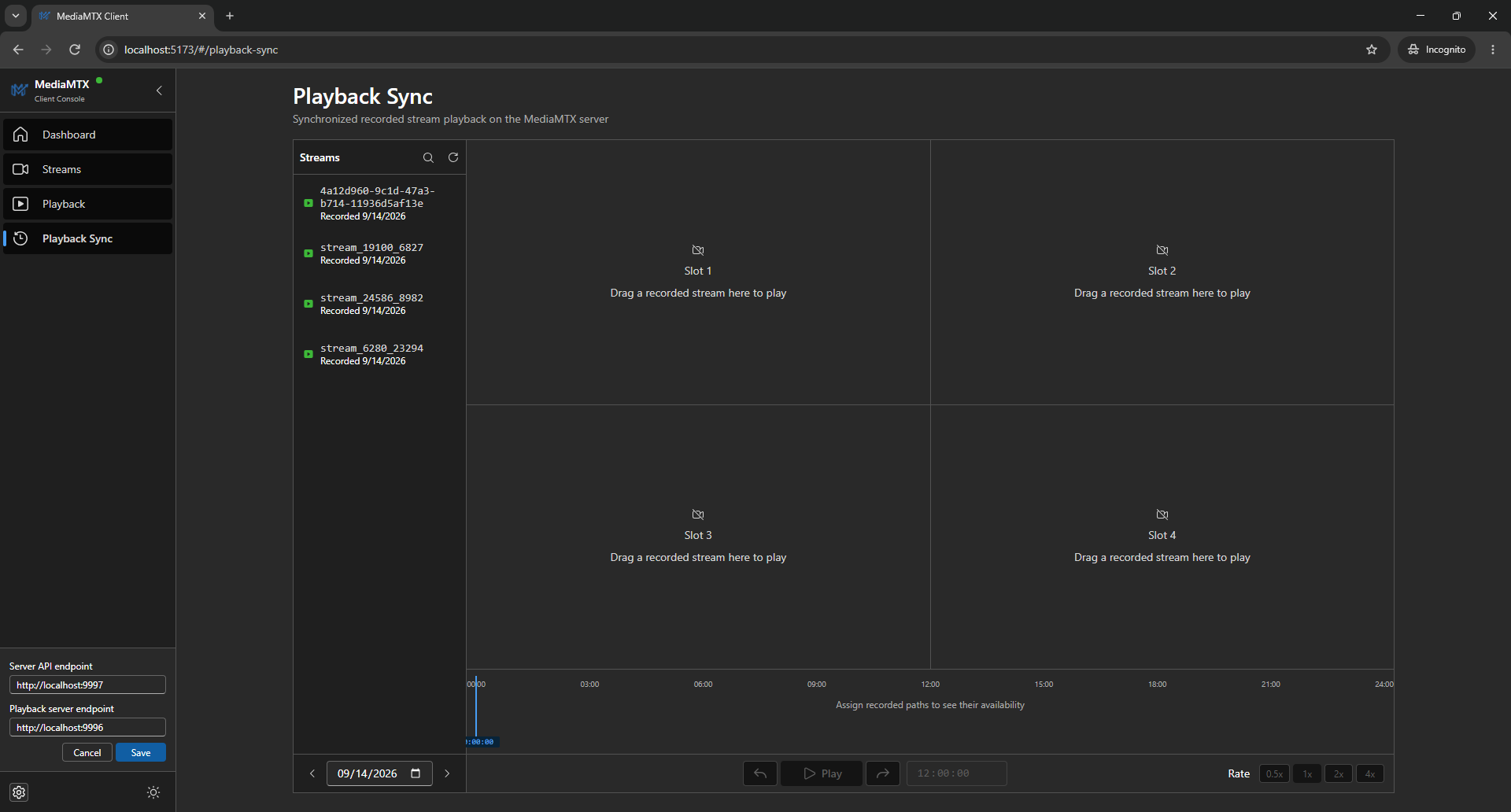
Task: Set playback rate to 1x
Action: point(1307,773)
